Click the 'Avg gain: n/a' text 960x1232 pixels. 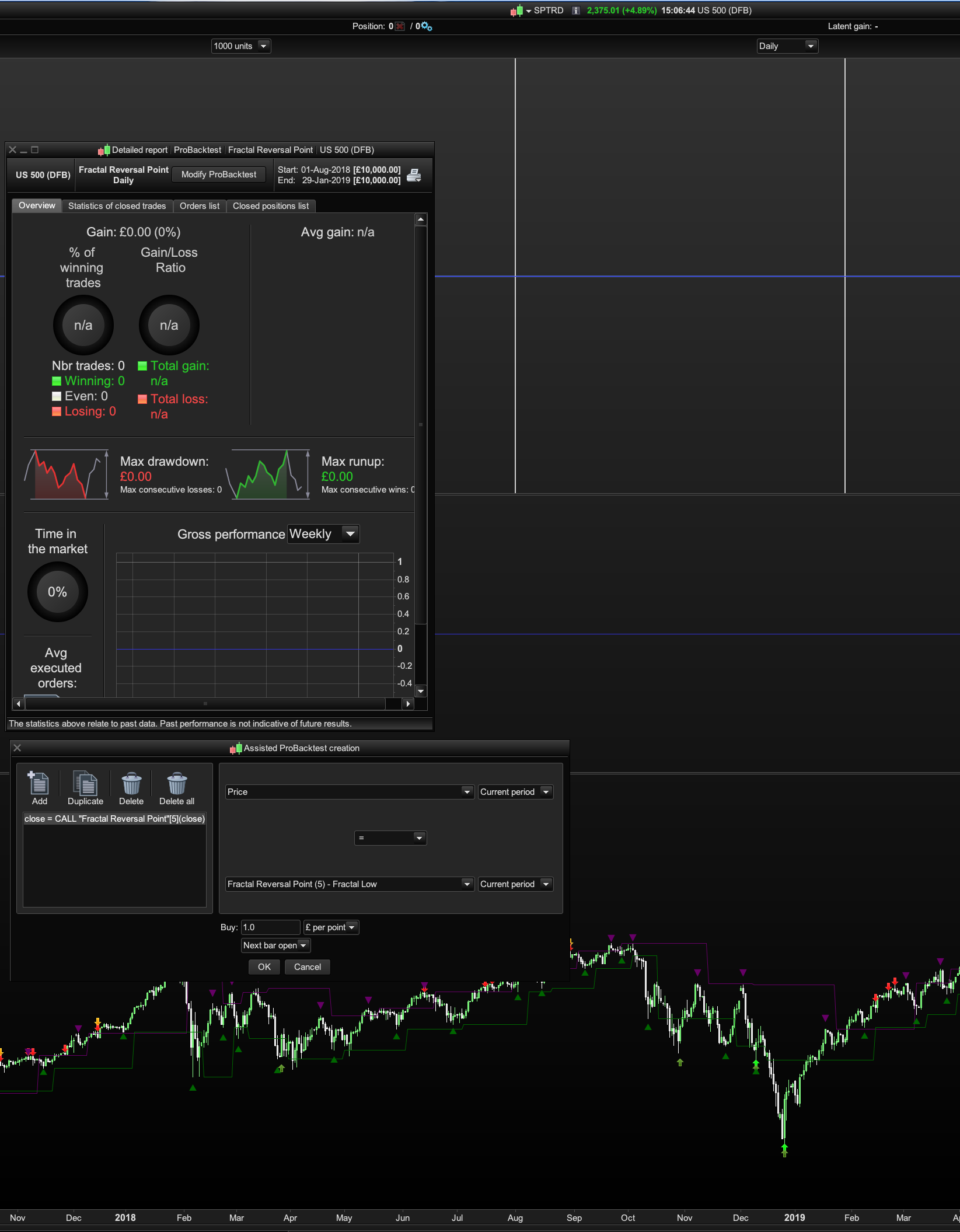(338, 232)
